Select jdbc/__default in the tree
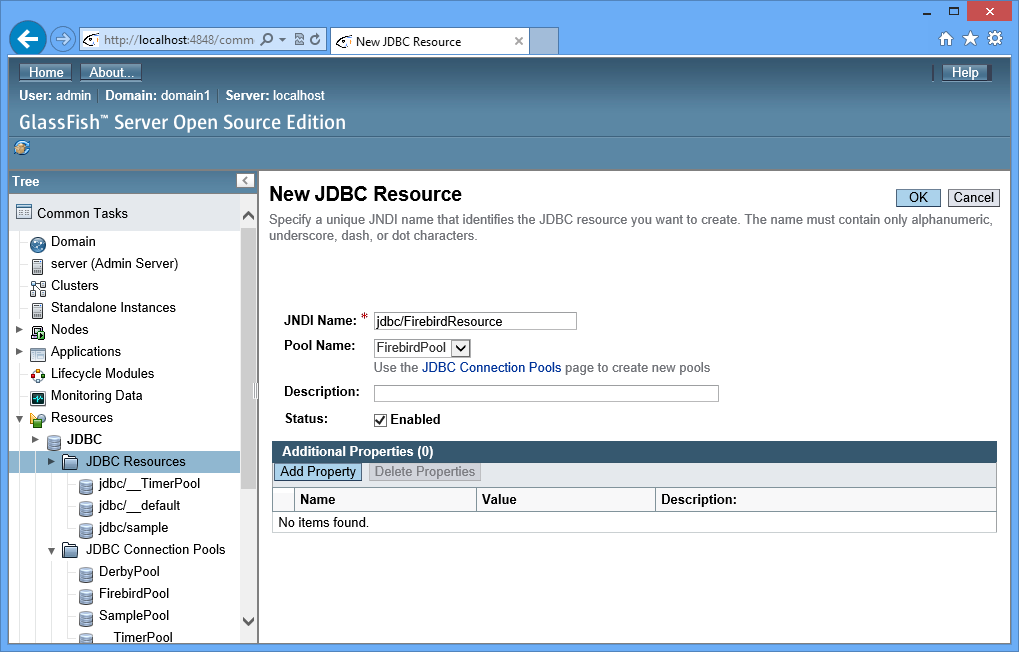This screenshot has height=652, width=1019. [139, 506]
